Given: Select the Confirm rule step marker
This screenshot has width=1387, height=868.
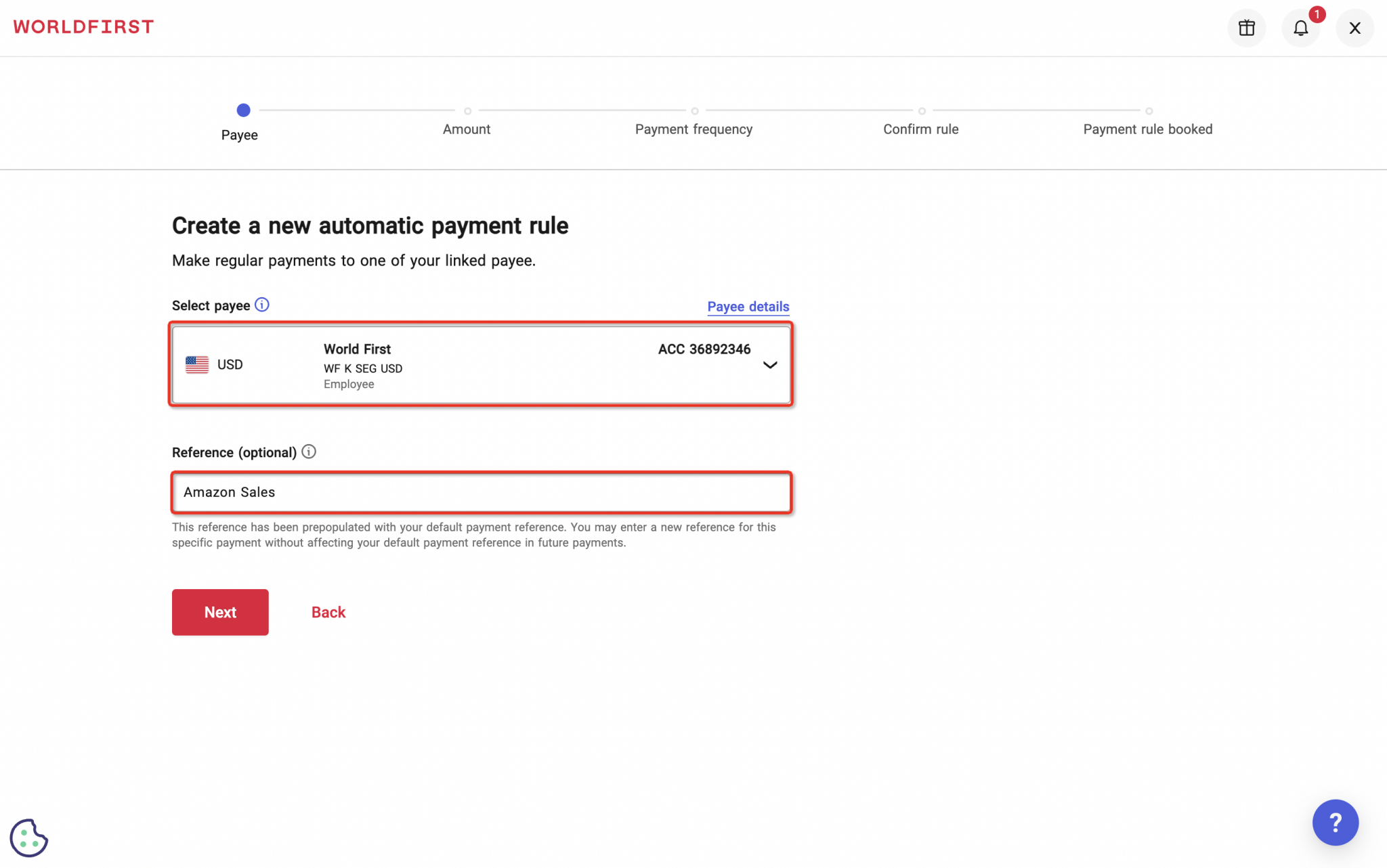Looking at the screenshot, I should [921, 110].
